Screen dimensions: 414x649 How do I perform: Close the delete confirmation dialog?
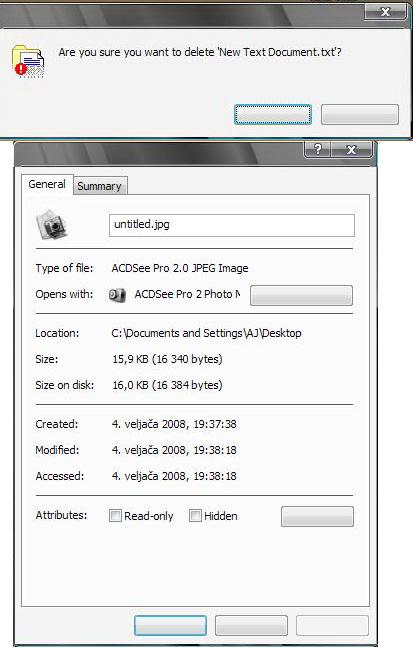pyautogui.click(x=385, y=12)
